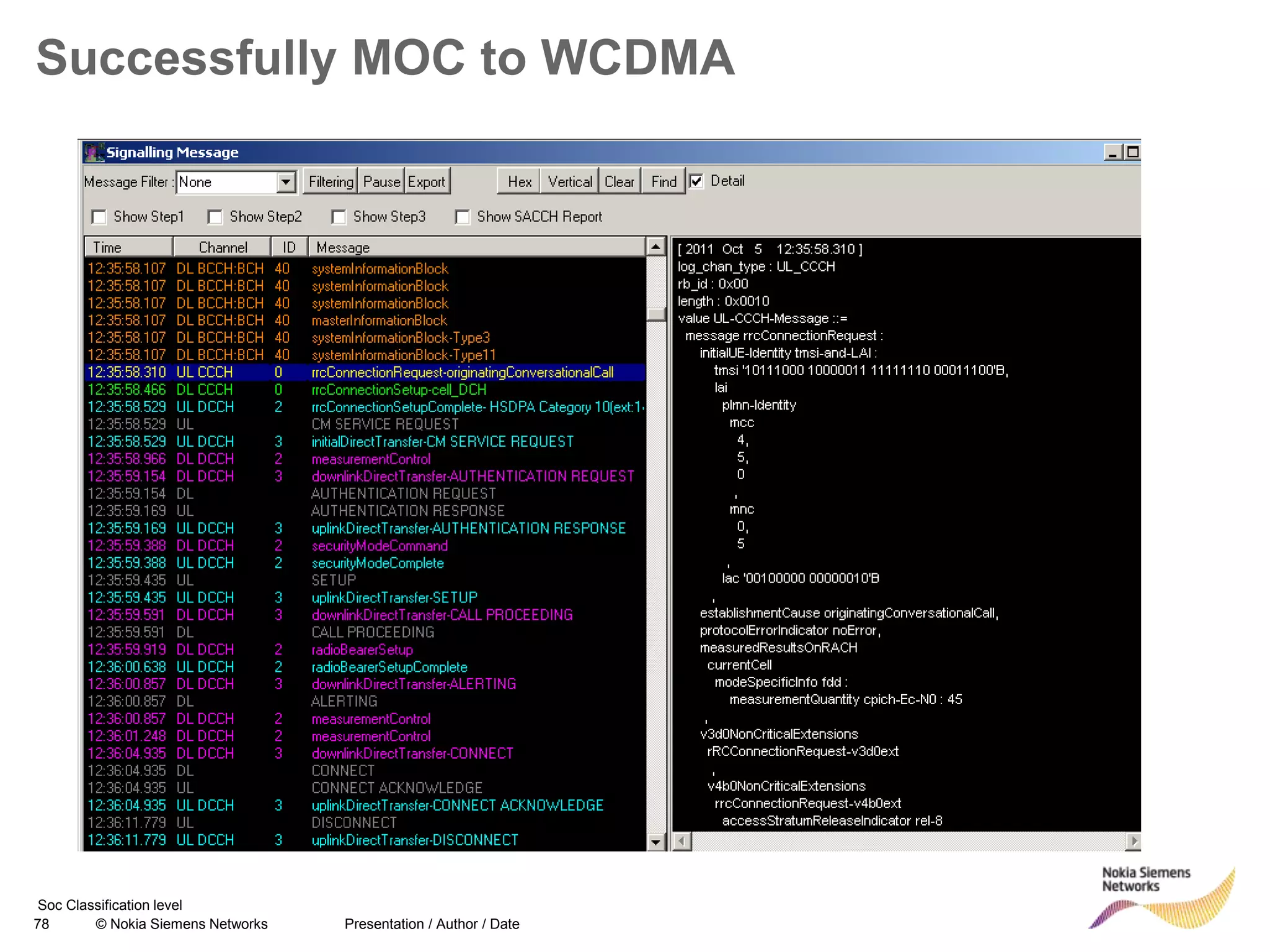Sort by the Time column header
This screenshot has width=1270, height=952.
(128, 247)
